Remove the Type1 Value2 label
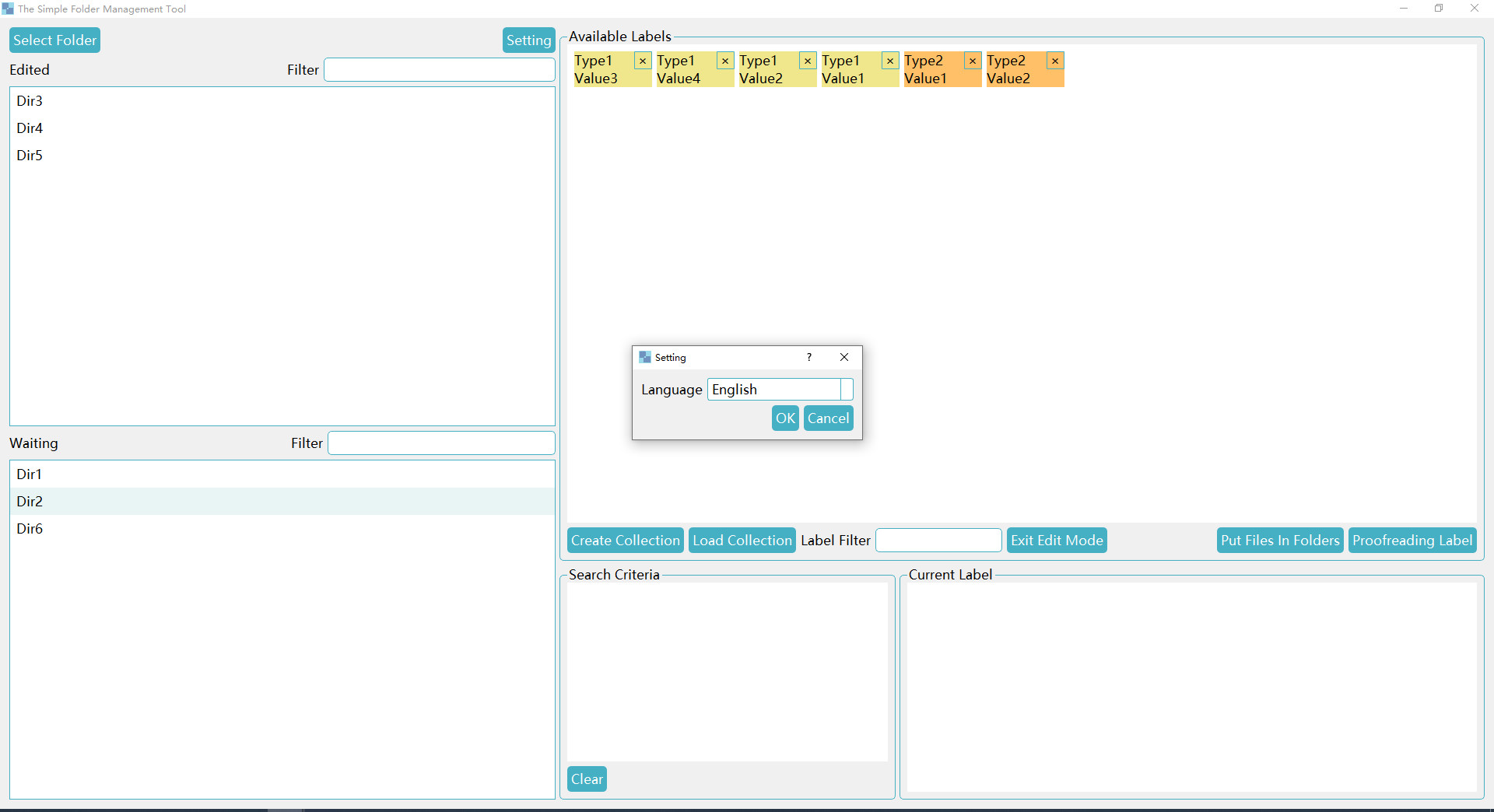The width and height of the screenshot is (1494, 812). 807,61
